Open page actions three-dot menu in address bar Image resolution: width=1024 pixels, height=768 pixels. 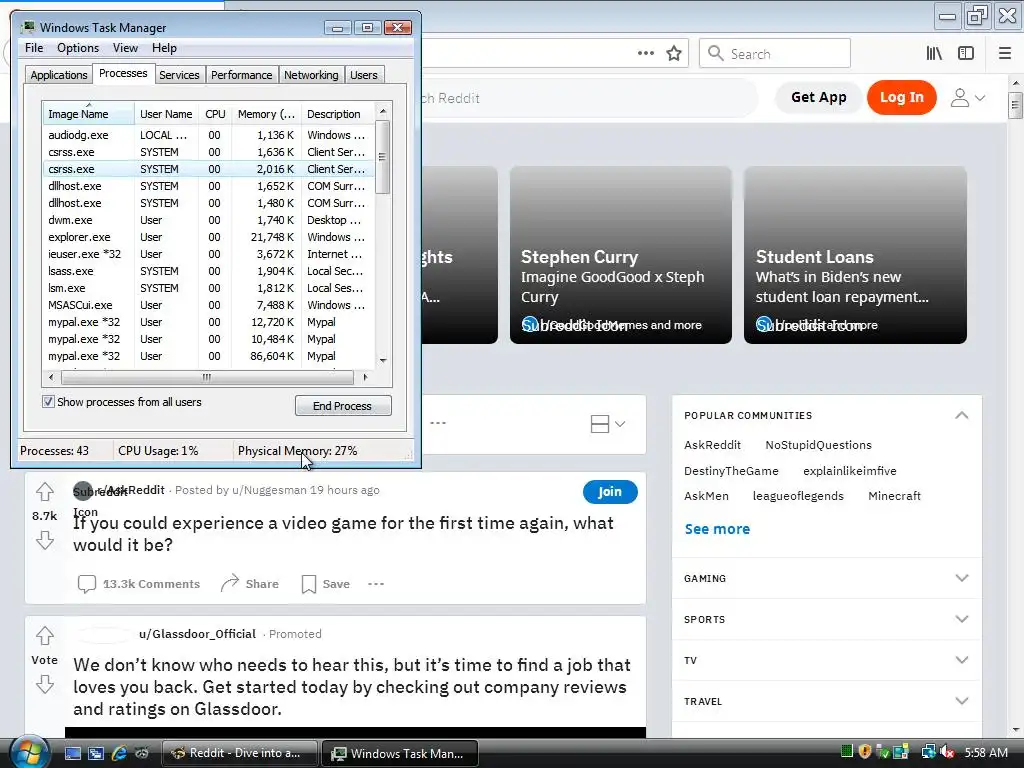click(646, 53)
